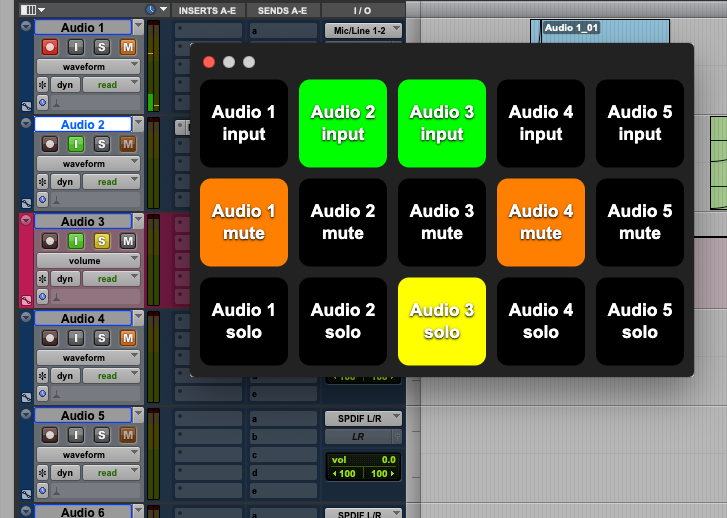
Task: Toggle input monitoring on Audio 1 track
Action: [76, 47]
